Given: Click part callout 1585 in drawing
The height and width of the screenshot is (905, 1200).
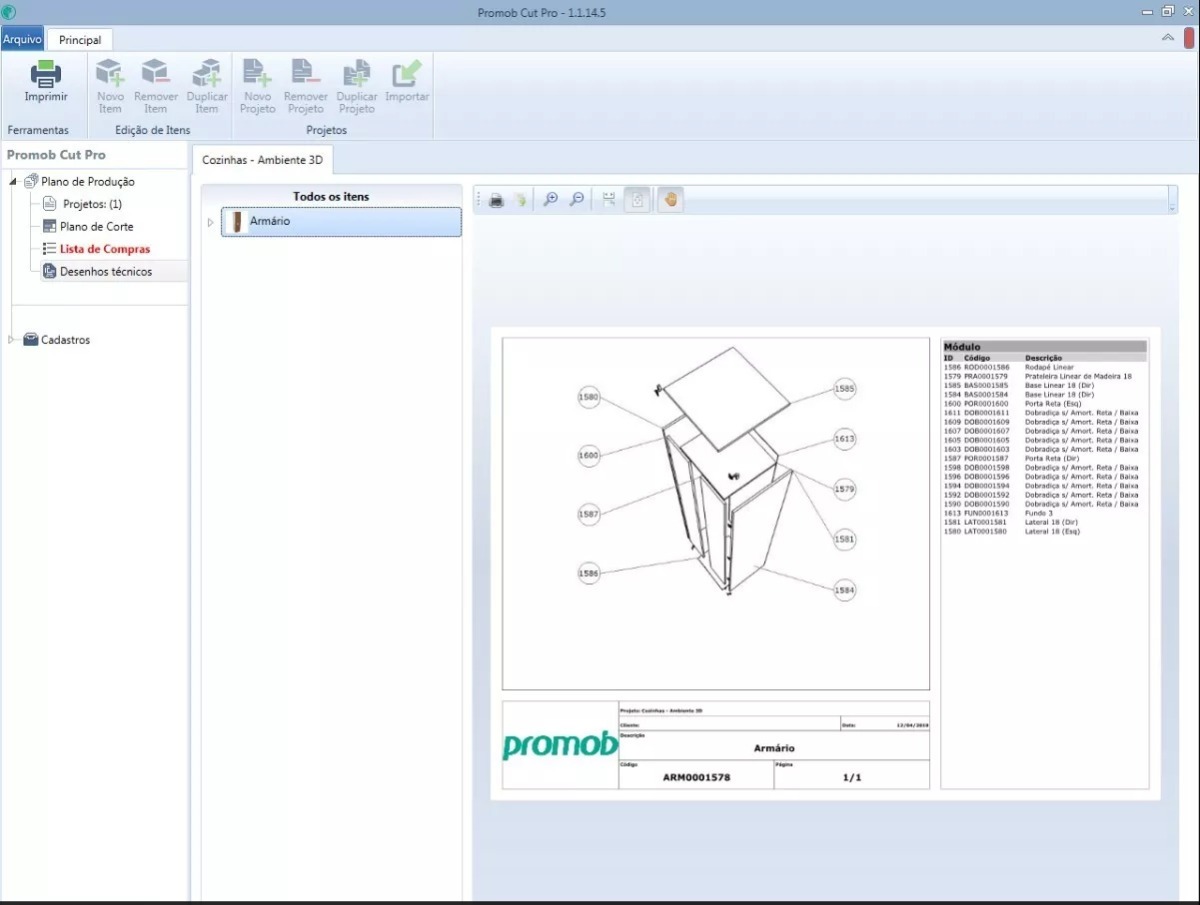Looking at the screenshot, I should click(x=845, y=388).
